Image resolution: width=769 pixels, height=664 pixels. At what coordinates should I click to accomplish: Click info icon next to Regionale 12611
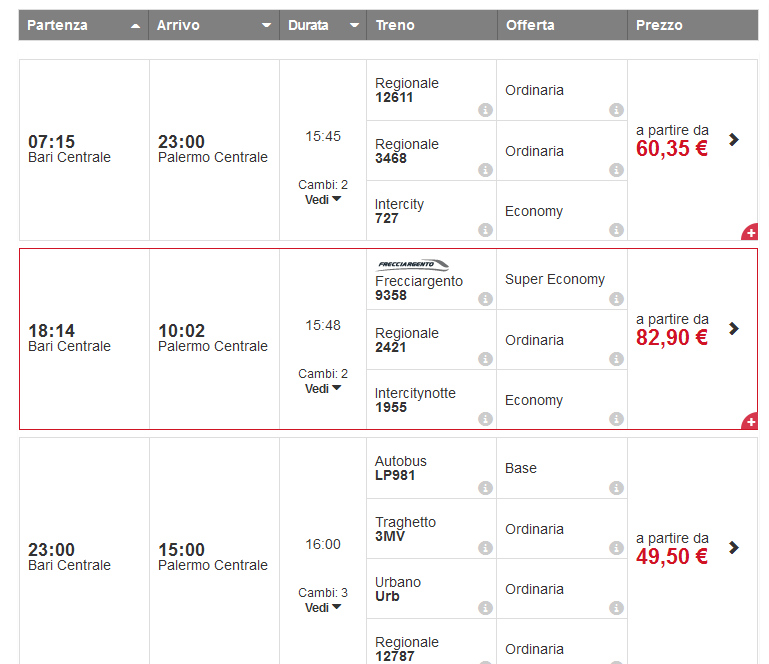coord(485,110)
